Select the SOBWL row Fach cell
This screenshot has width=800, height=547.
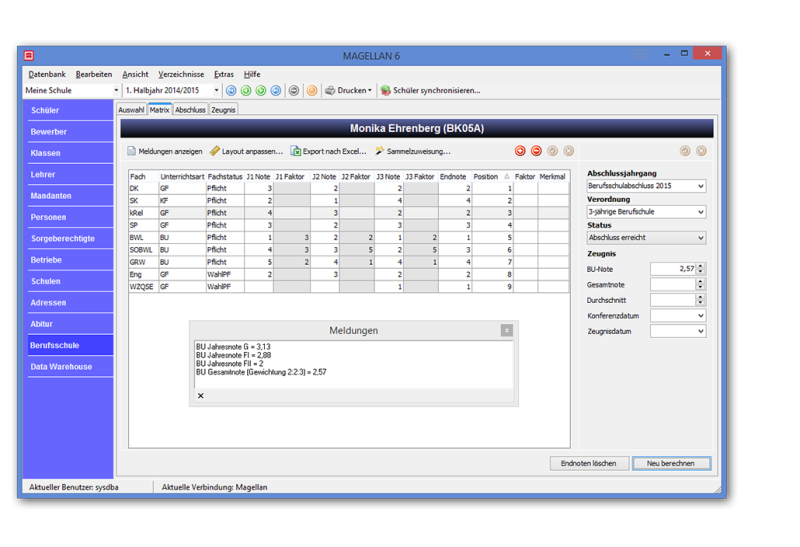[x=143, y=250]
